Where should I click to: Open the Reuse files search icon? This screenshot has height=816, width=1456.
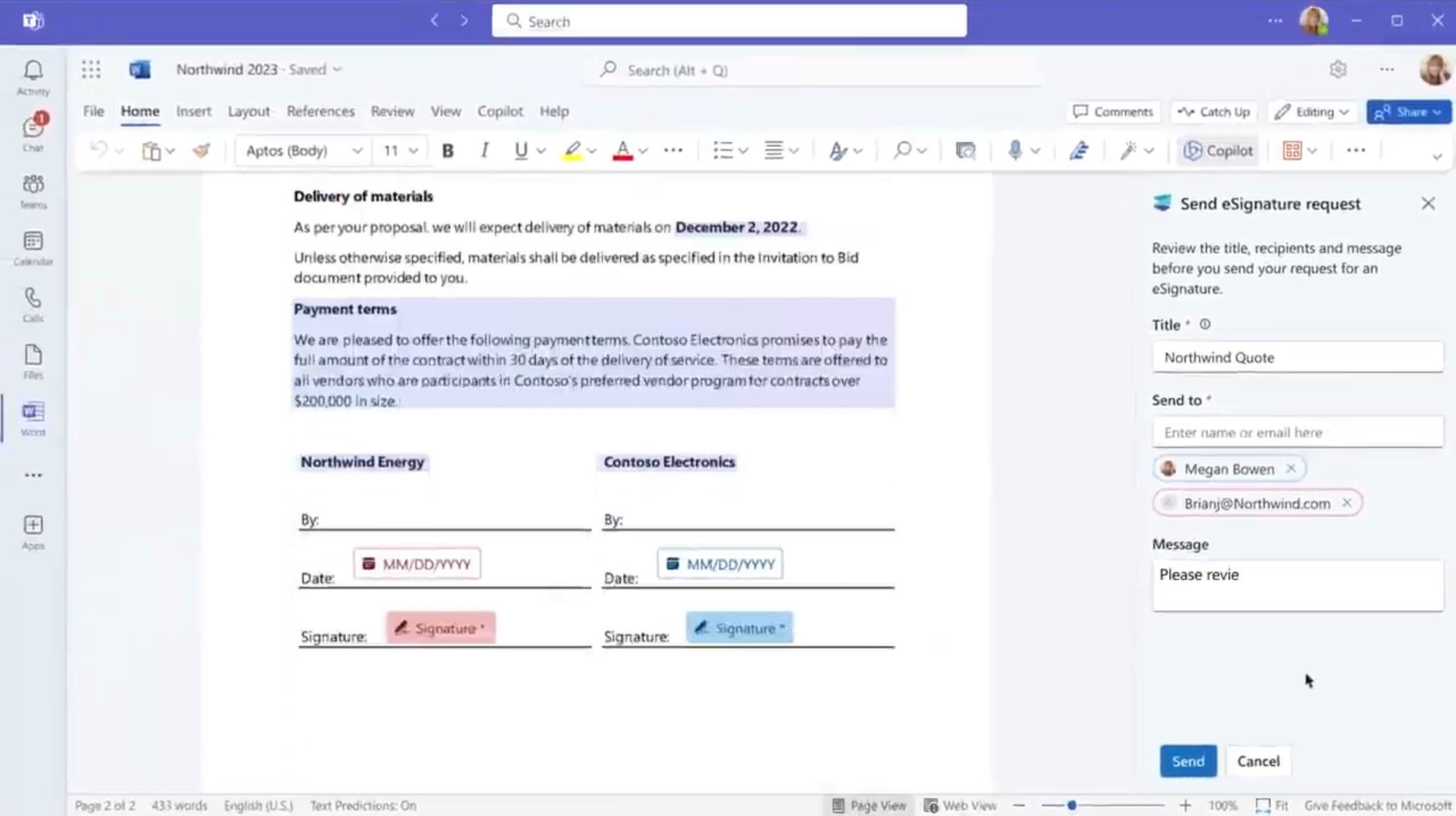(x=966, y=150)
